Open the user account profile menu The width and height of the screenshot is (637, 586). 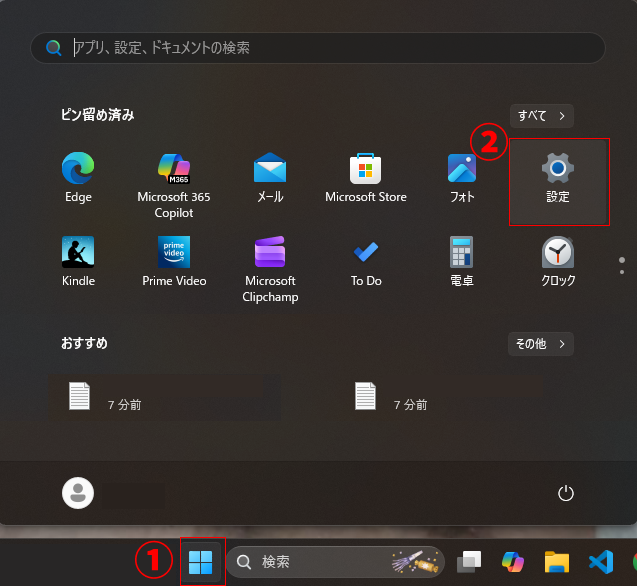tap(78, 492)
